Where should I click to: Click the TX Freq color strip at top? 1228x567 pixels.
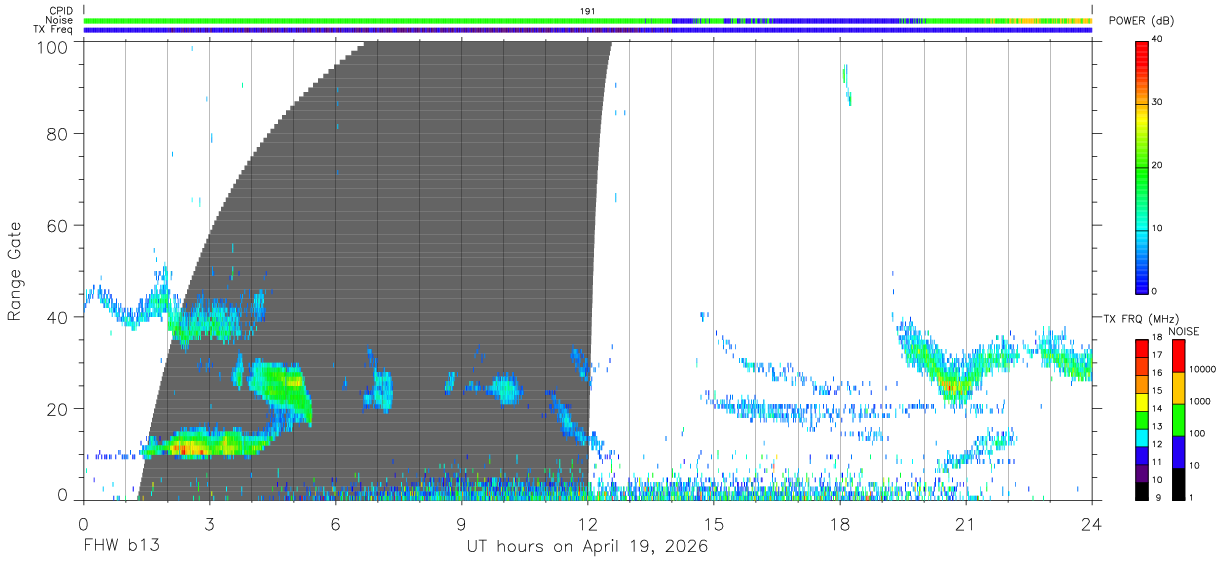[x=588, y=30]
